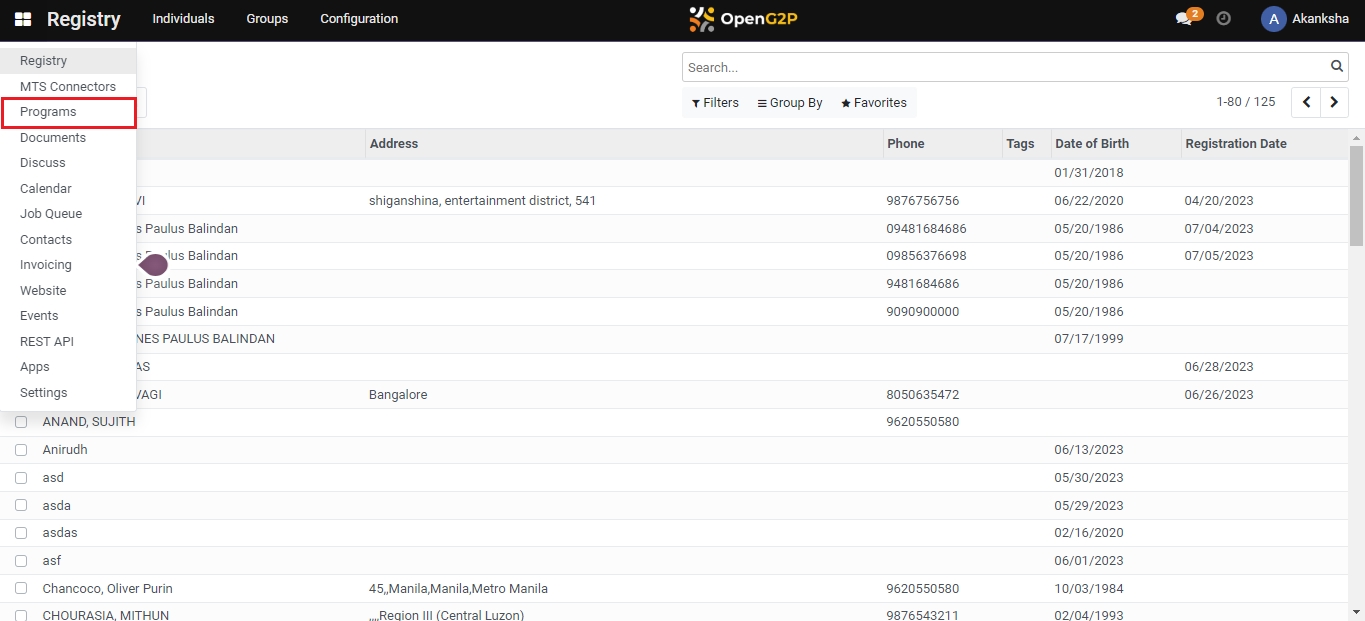Screen dimensions: 1365x621
Task: Open the Configuration top menu
Action: tap(359, 19)
